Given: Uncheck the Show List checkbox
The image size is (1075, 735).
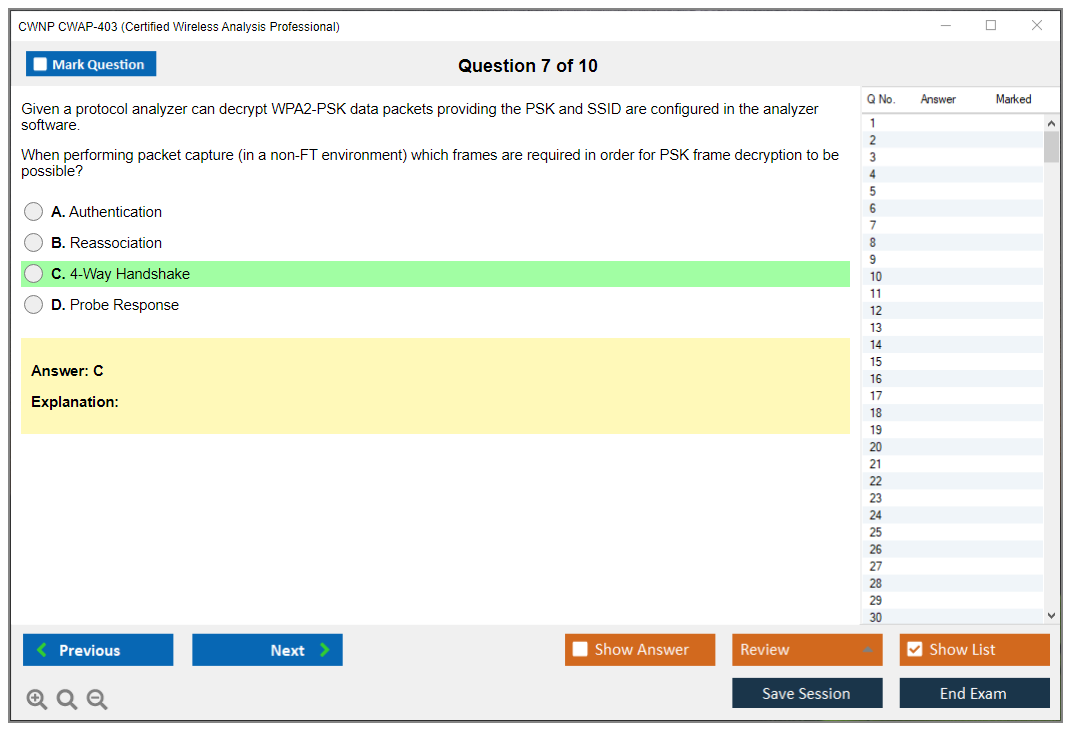Looking at the screenshot, I should coord(914,650).
